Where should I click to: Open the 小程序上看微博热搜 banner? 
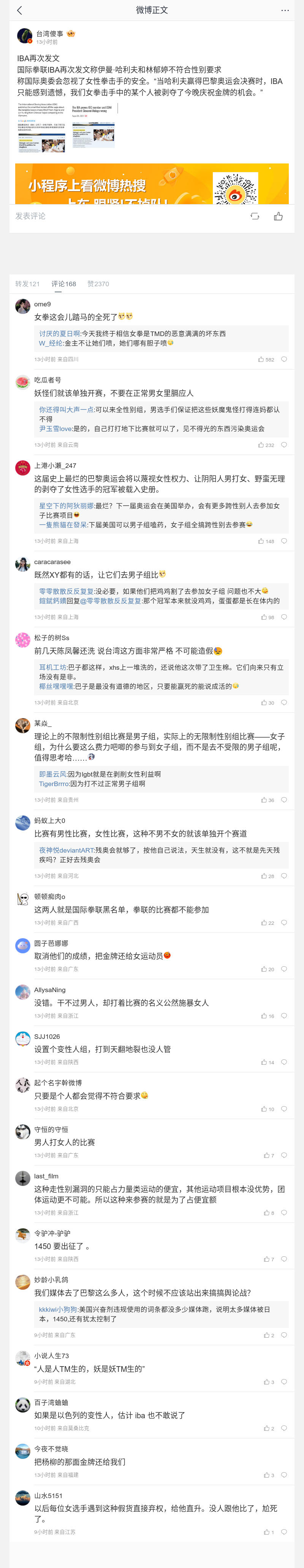point(152,183)
